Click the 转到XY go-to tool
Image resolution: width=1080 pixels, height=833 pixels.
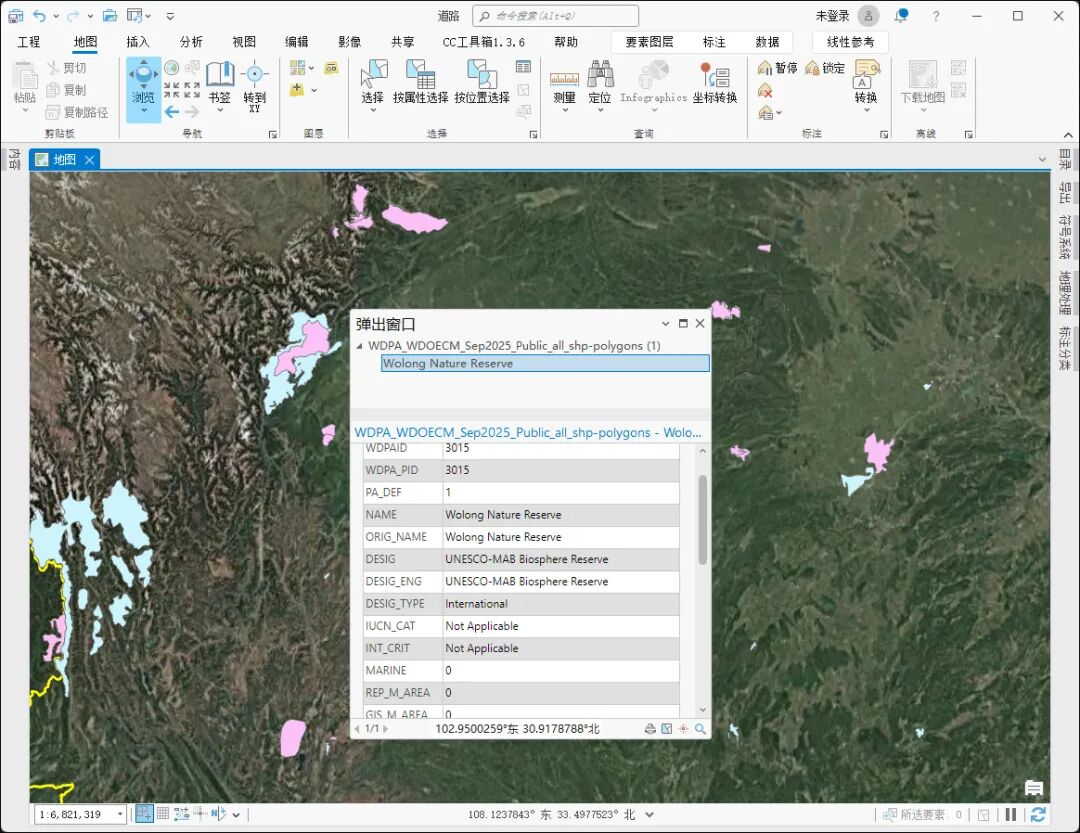tap(255, 82)
